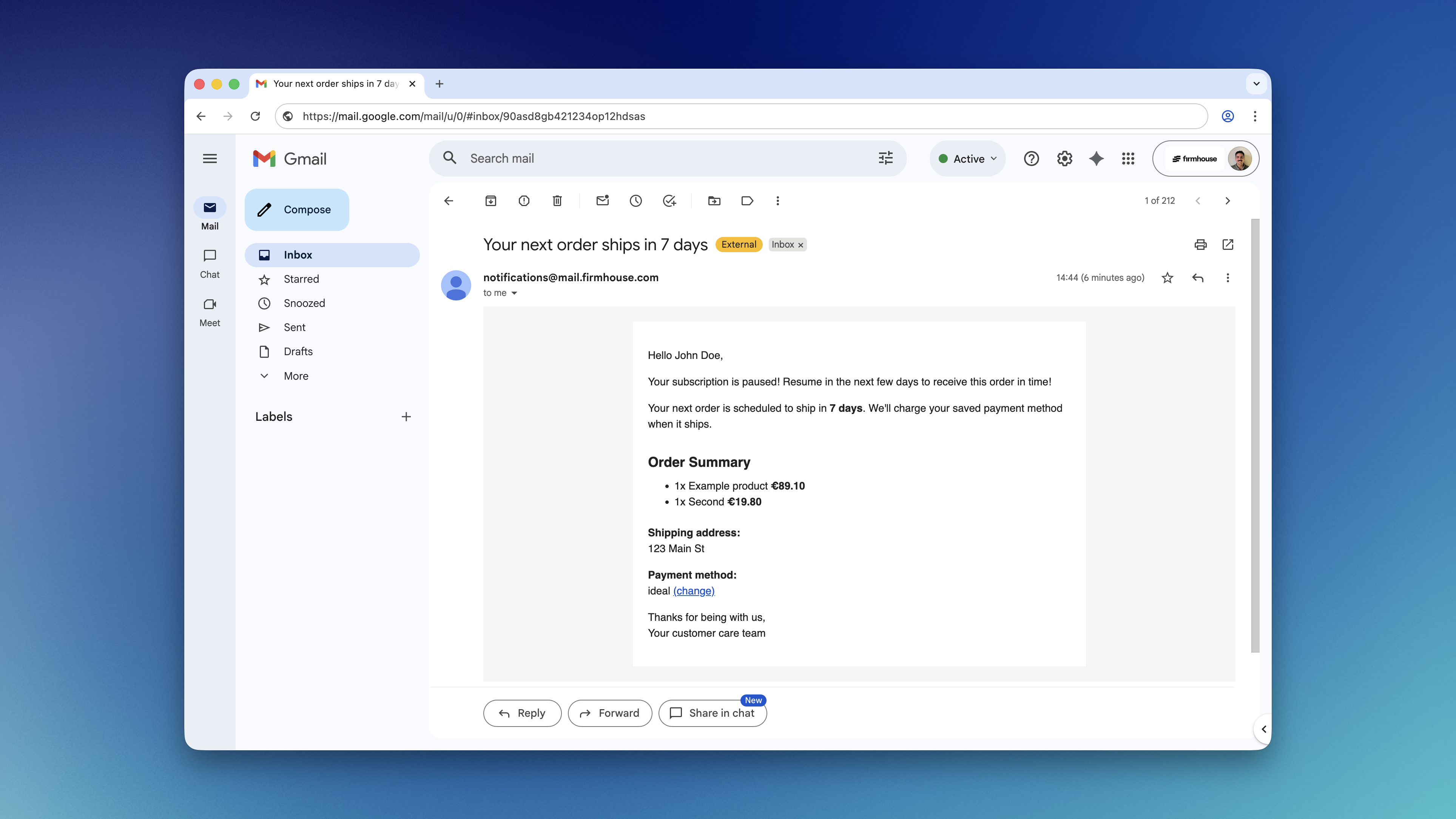
Task: Mark the email as unread
Action: 603,200
